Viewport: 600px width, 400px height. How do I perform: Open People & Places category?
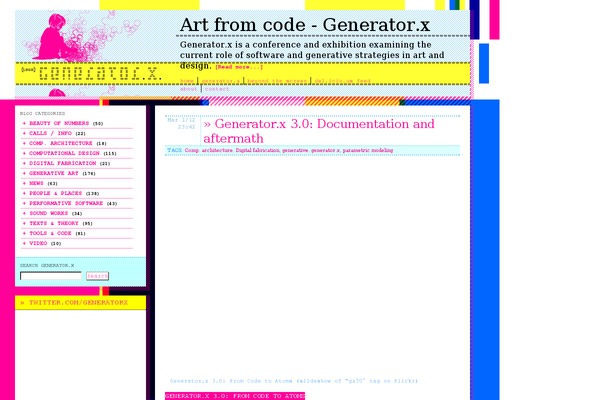(55, 193)
